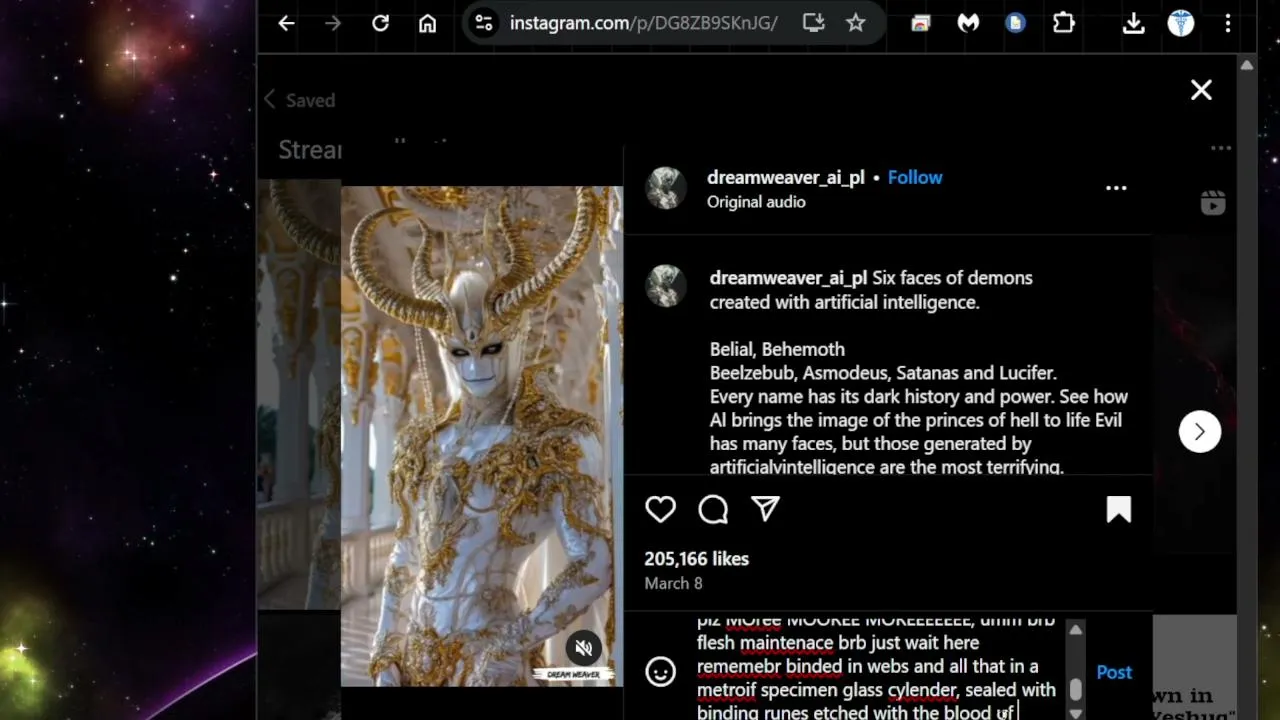Open the browser home page

[x=427, y=24]
